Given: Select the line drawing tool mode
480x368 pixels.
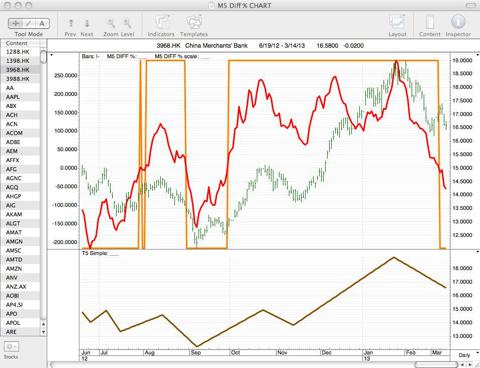Looking at the screenshot, I should (29, 23).
